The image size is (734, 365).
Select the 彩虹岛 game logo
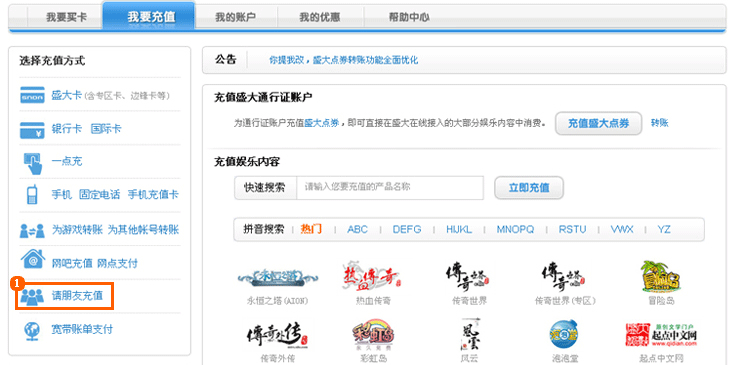(x=373, y=335)
